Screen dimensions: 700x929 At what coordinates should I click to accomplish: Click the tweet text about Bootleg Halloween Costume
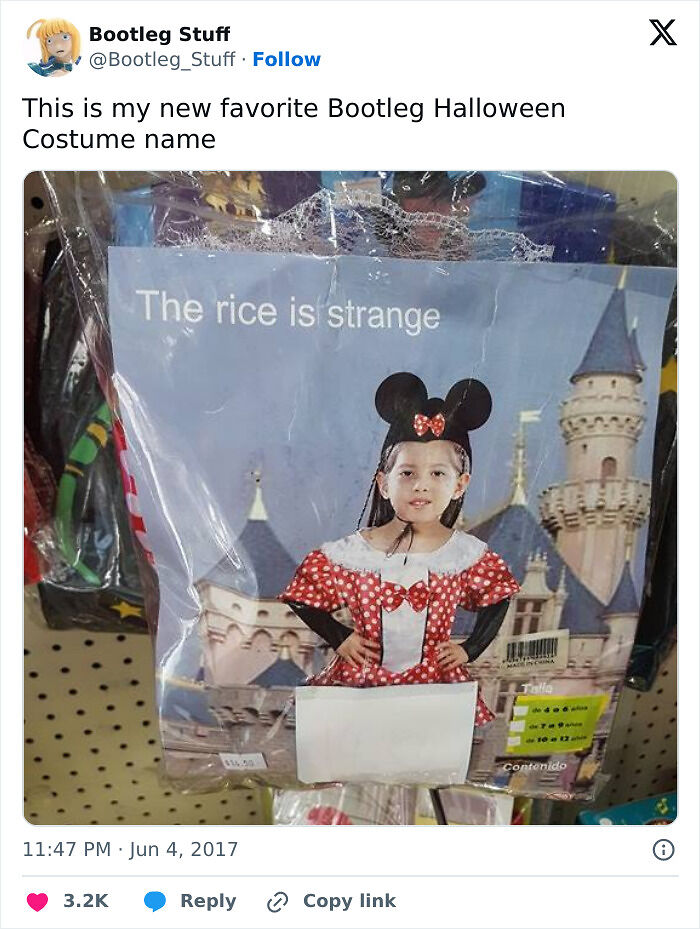(x=294, y=124)
